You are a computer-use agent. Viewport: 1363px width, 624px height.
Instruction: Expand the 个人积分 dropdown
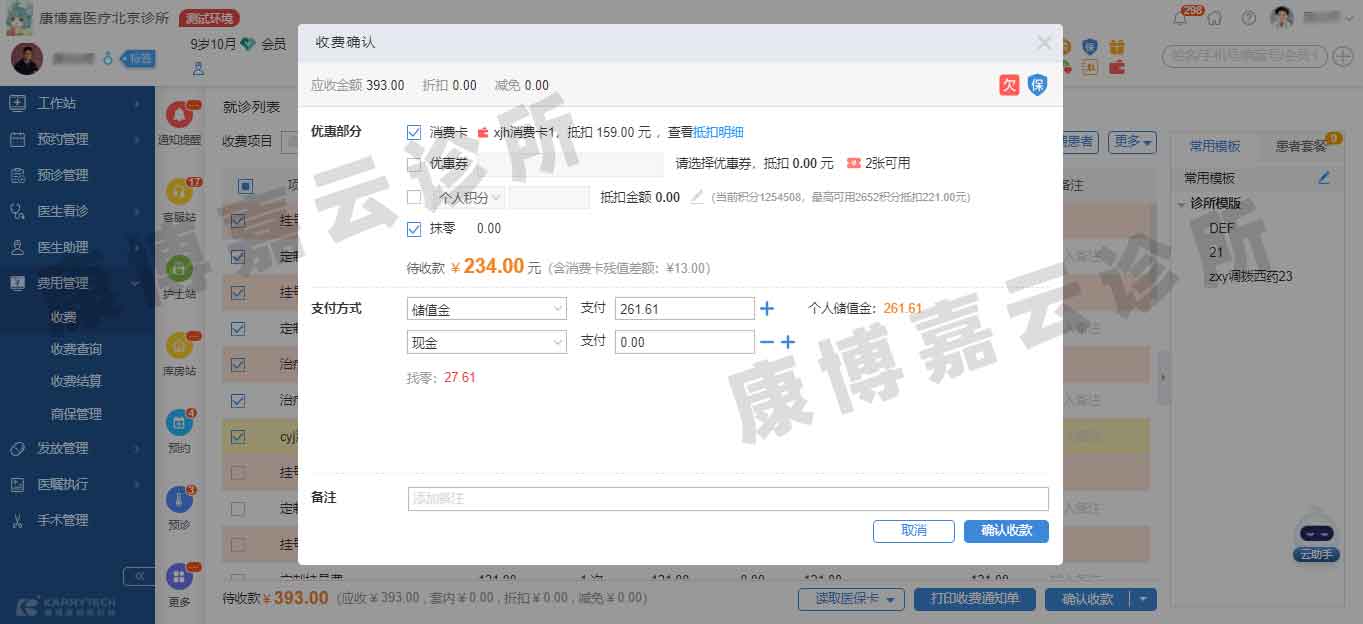(469, 198)
